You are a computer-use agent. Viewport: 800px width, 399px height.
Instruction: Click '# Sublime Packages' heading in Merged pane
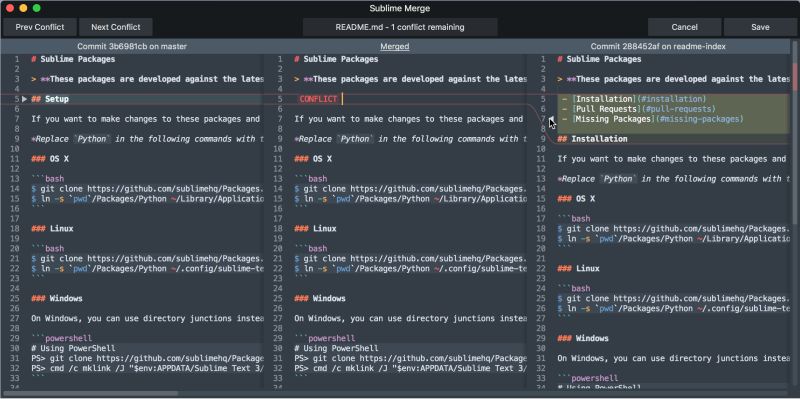click(x=336, y=59)
